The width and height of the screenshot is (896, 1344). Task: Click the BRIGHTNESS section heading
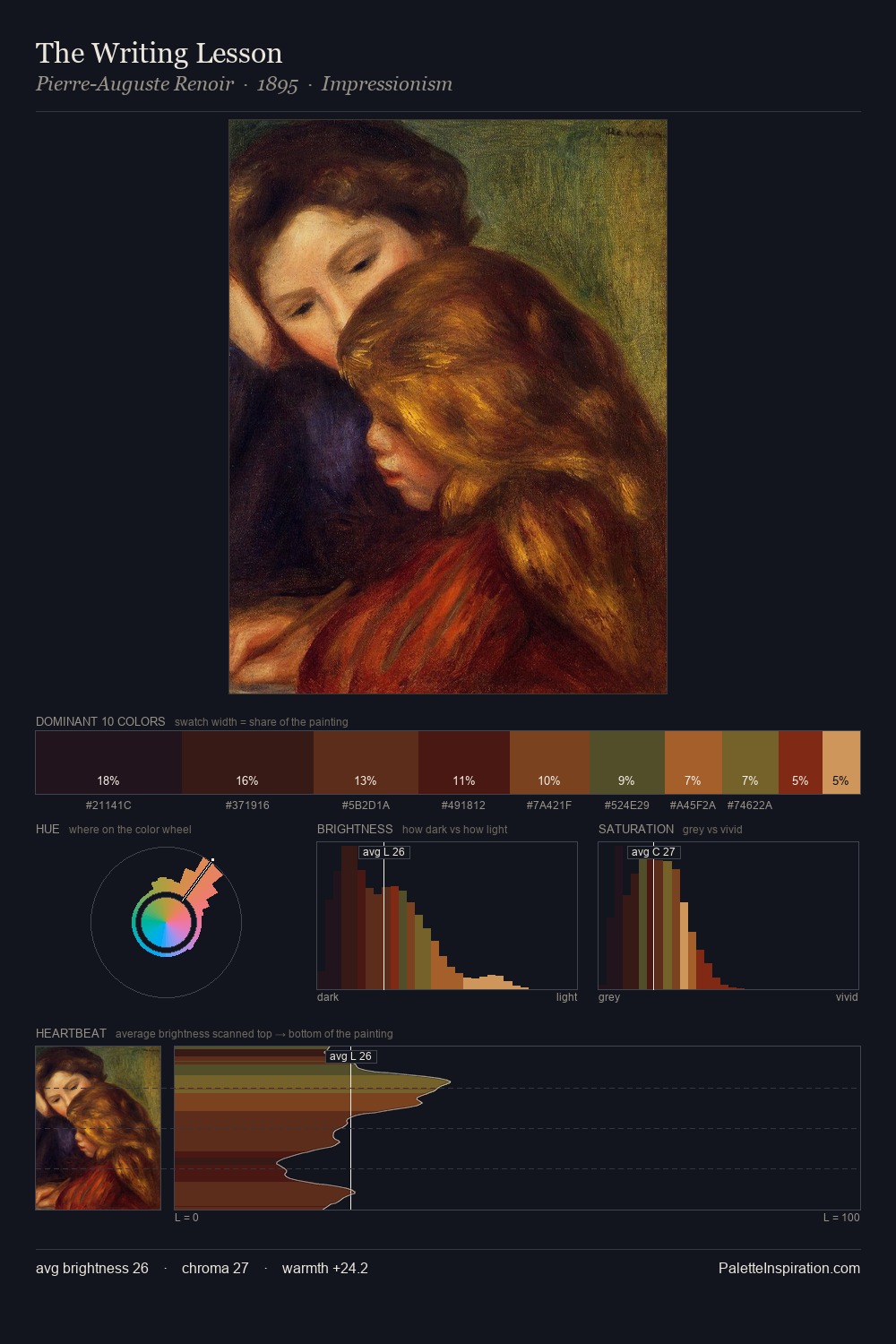pyautogui.click(x=355, y=830)
